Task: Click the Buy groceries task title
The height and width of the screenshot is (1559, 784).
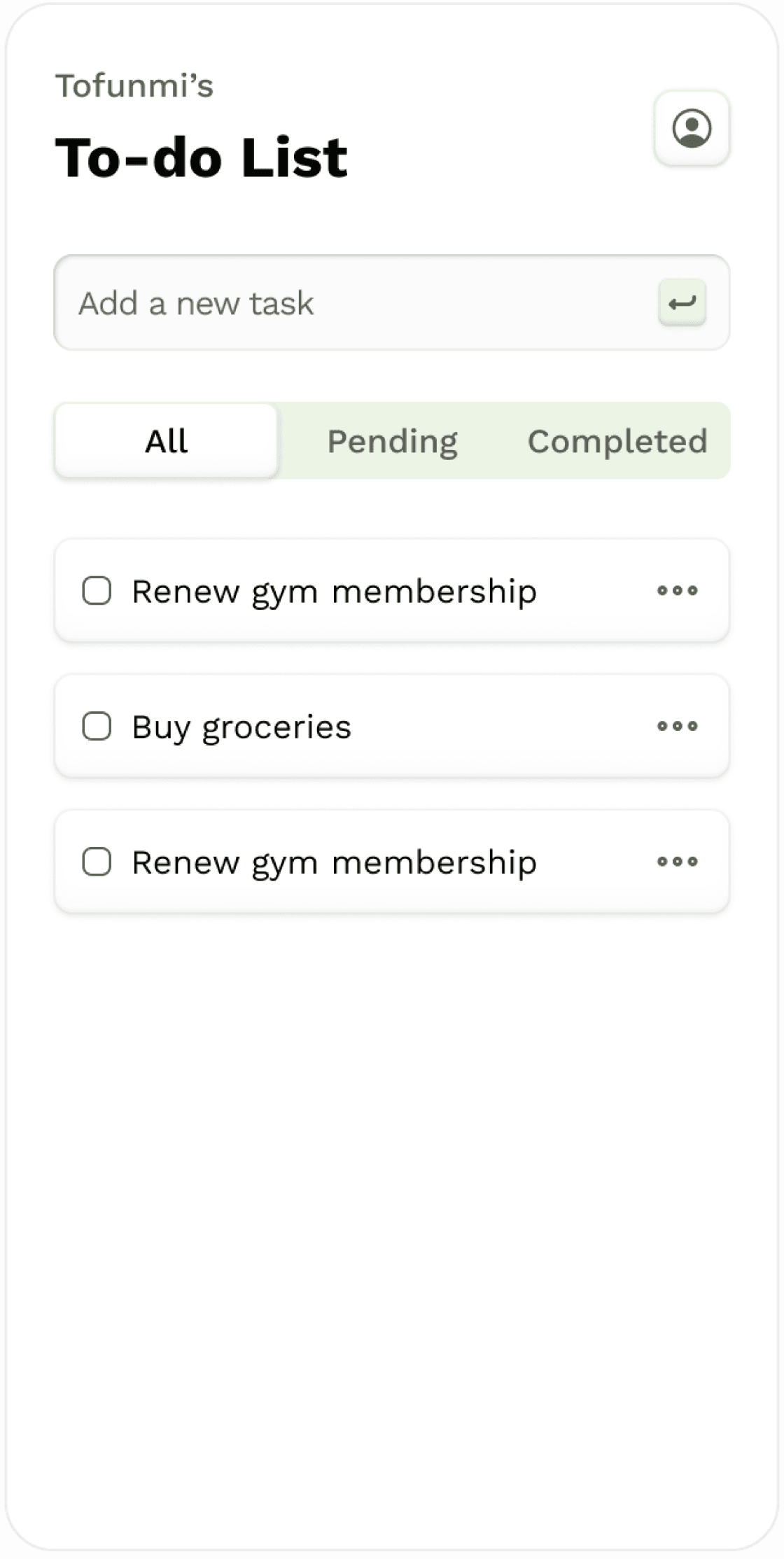Action: coord(241,727)
